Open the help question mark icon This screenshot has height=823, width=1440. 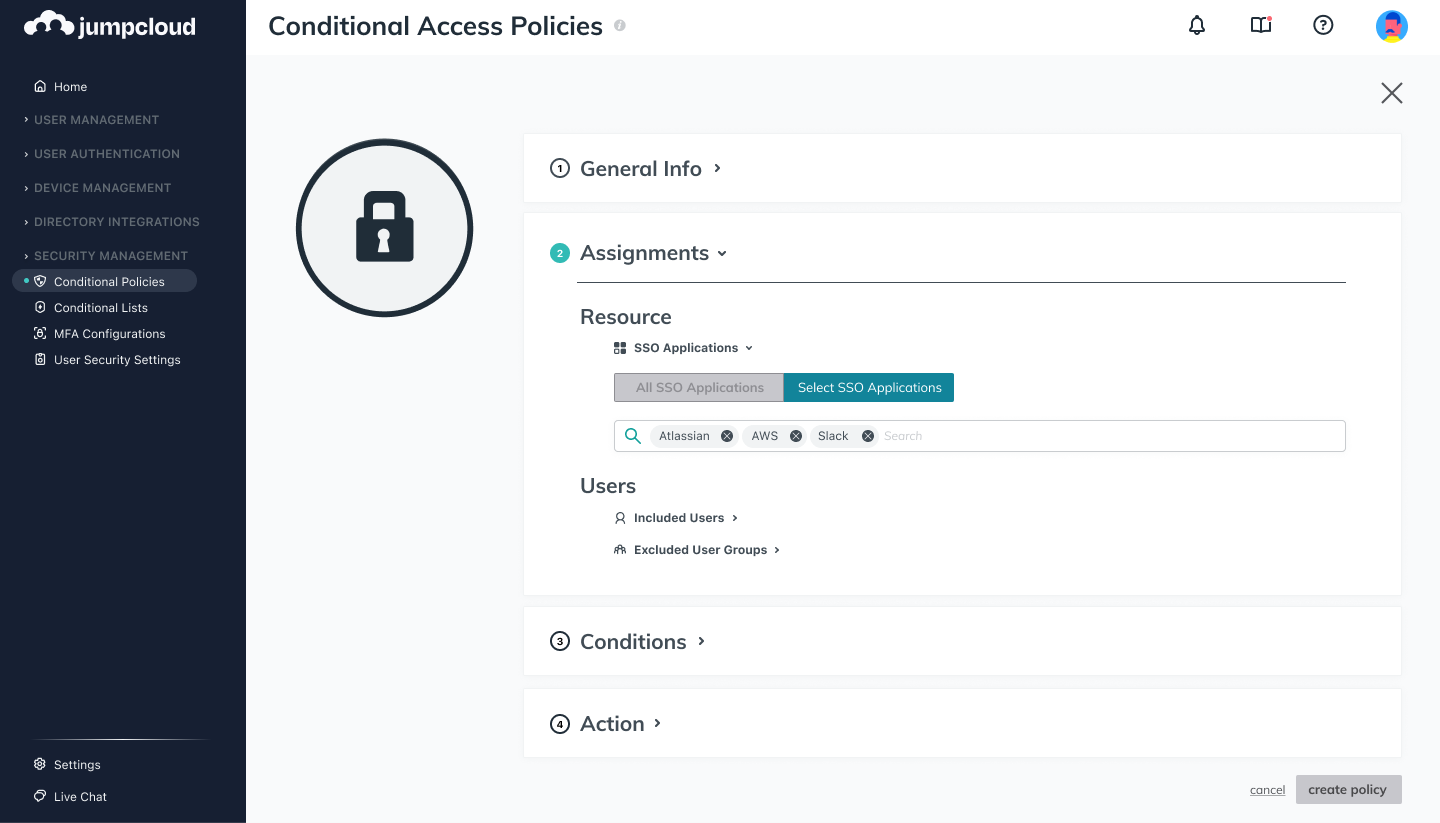point(1323,26)
